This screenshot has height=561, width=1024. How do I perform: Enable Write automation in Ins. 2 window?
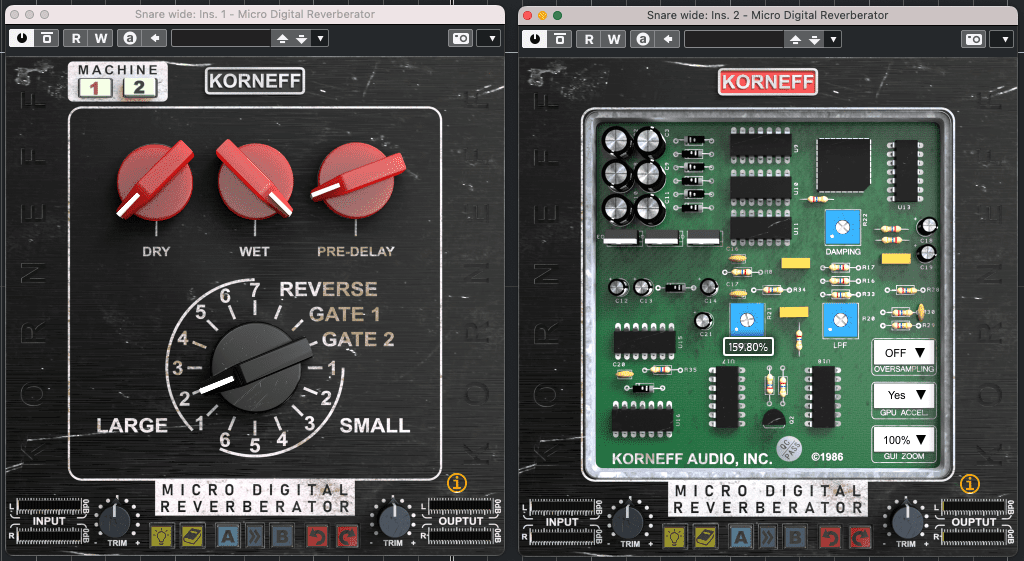coord(614,39)
